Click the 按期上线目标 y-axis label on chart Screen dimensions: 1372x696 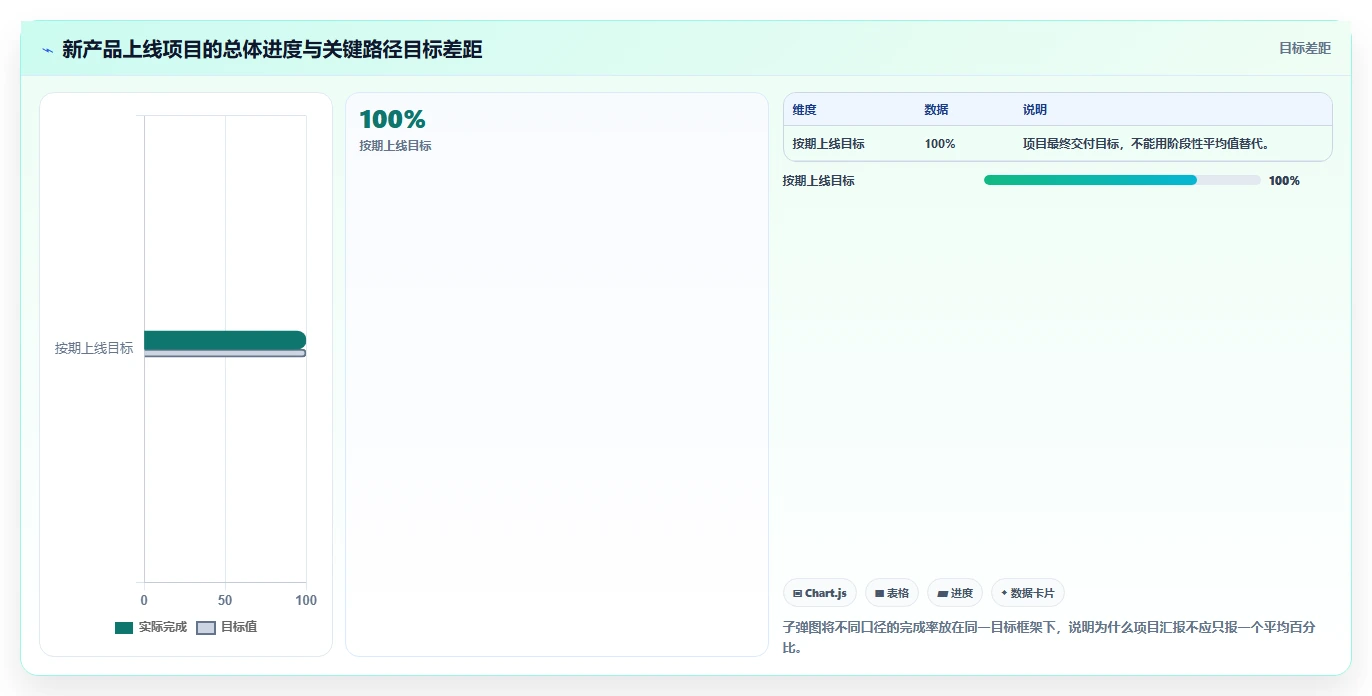94,348
